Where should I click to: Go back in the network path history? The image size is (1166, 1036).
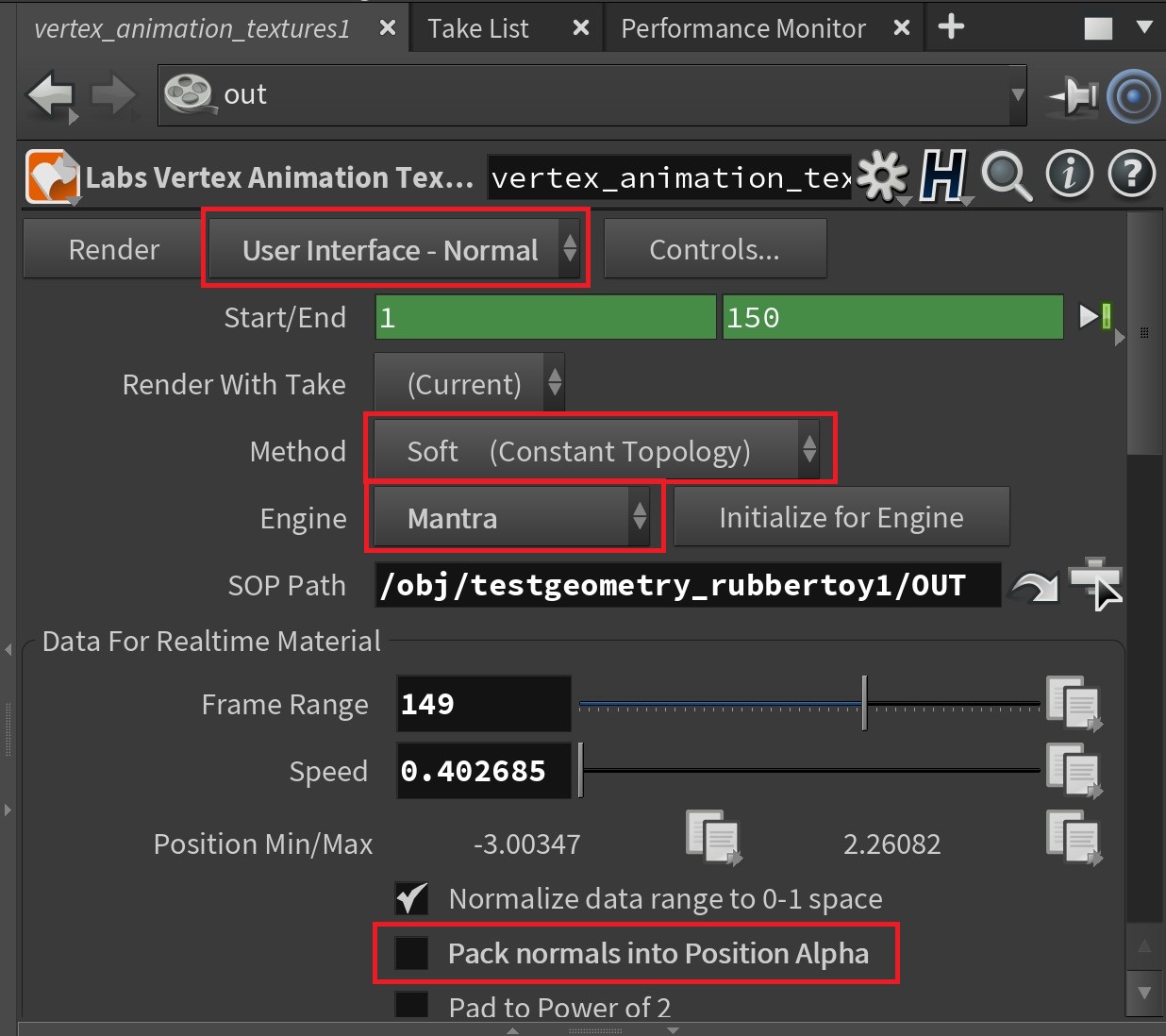tap(50, 95)
